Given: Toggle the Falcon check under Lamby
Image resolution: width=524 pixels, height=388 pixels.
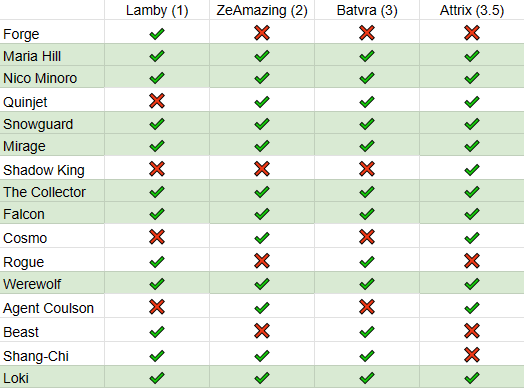Looking at the screenshot, I should 157,214.
